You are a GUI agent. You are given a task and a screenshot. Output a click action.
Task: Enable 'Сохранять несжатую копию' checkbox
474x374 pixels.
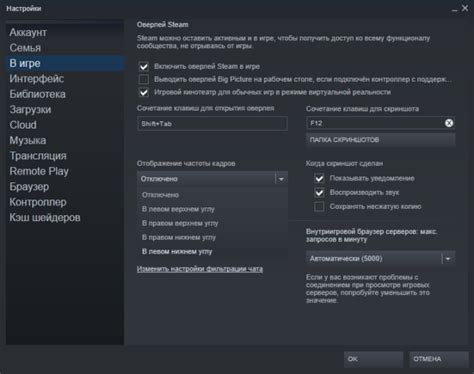click(x=319, y=207)
